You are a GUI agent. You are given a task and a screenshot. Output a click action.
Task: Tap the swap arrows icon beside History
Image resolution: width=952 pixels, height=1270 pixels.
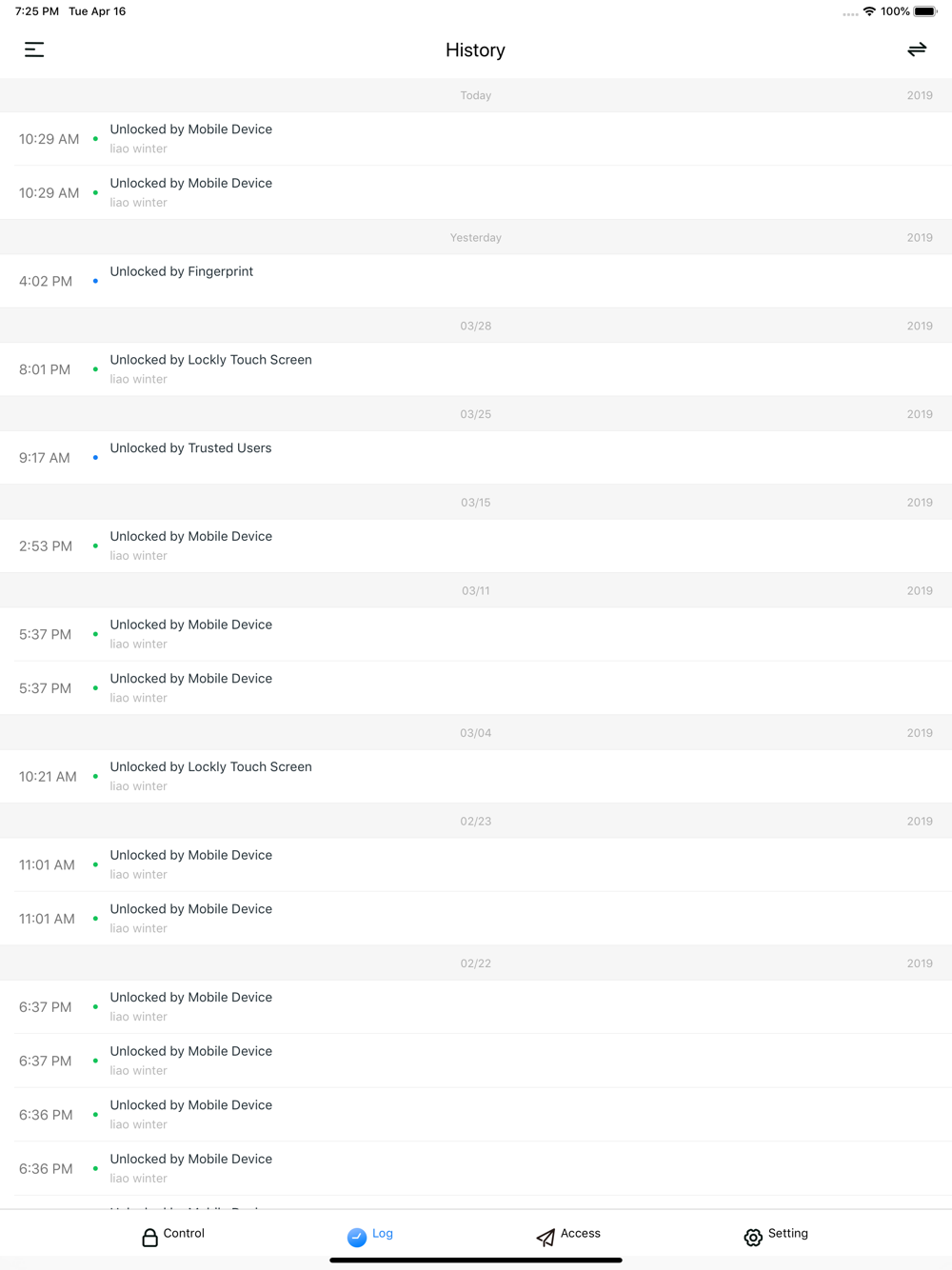point(917,50)
